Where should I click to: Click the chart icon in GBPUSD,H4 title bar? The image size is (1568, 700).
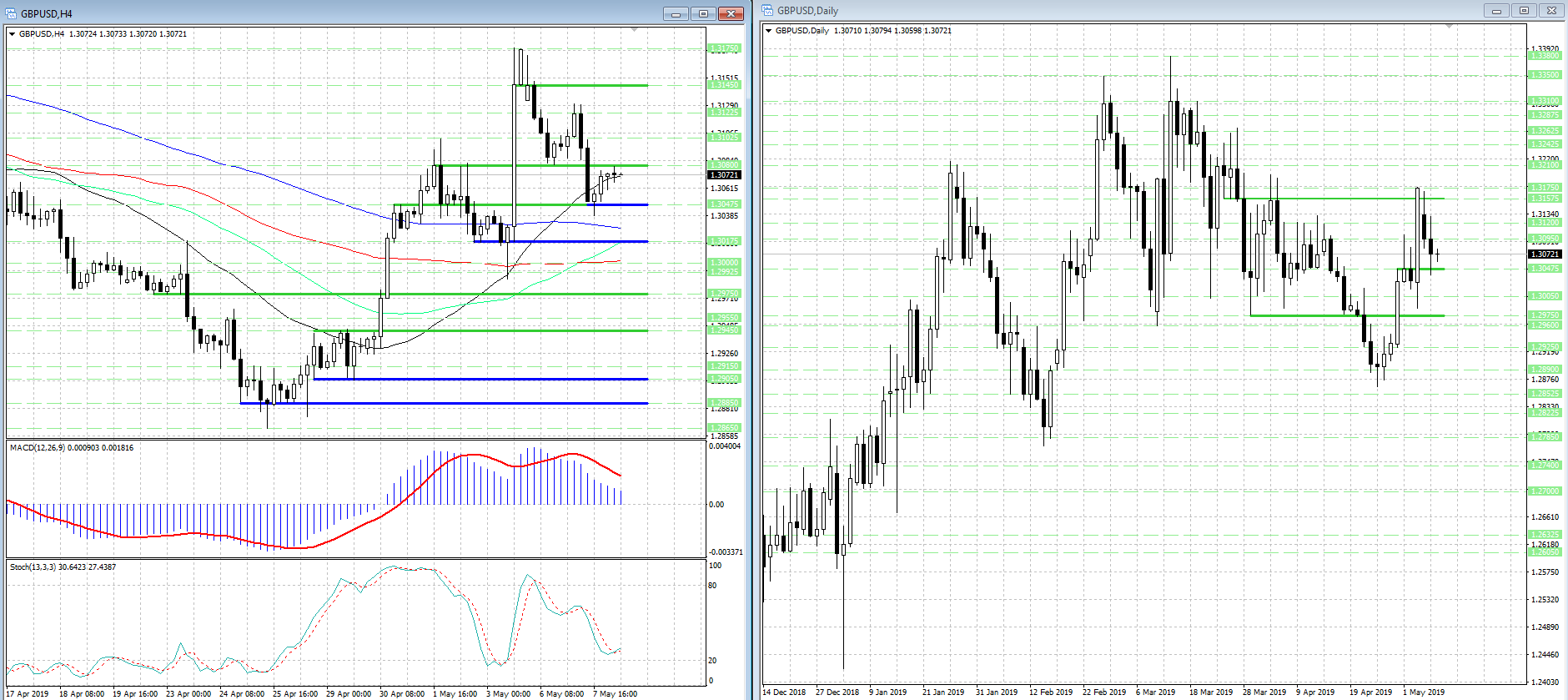tap(11, 13)
